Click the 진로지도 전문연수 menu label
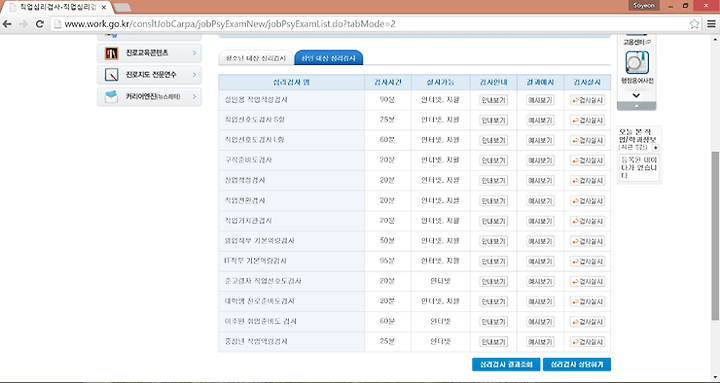720x383 pixels. click(x=151, y=74)
